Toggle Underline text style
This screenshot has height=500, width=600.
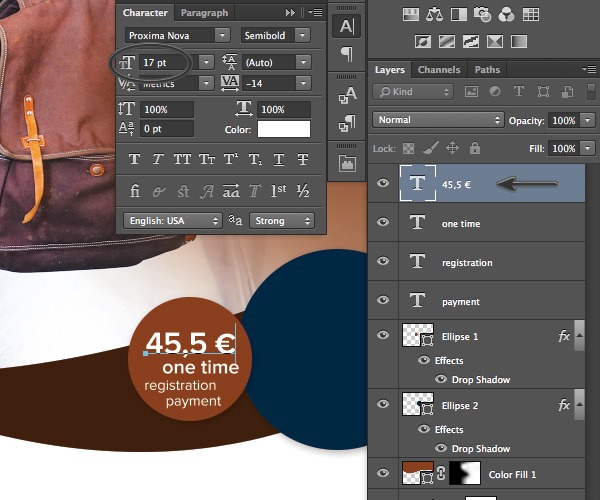[x=279, y=159]
